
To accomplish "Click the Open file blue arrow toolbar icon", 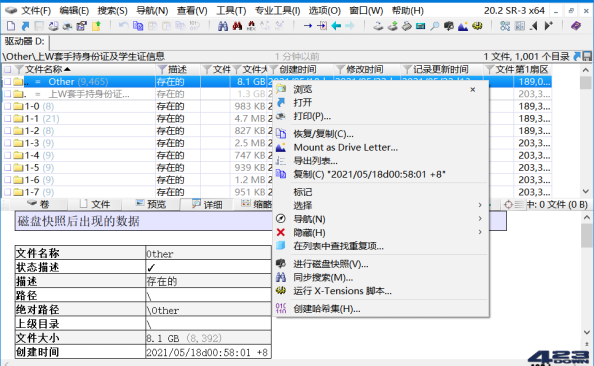I will [x=25, y=26].
